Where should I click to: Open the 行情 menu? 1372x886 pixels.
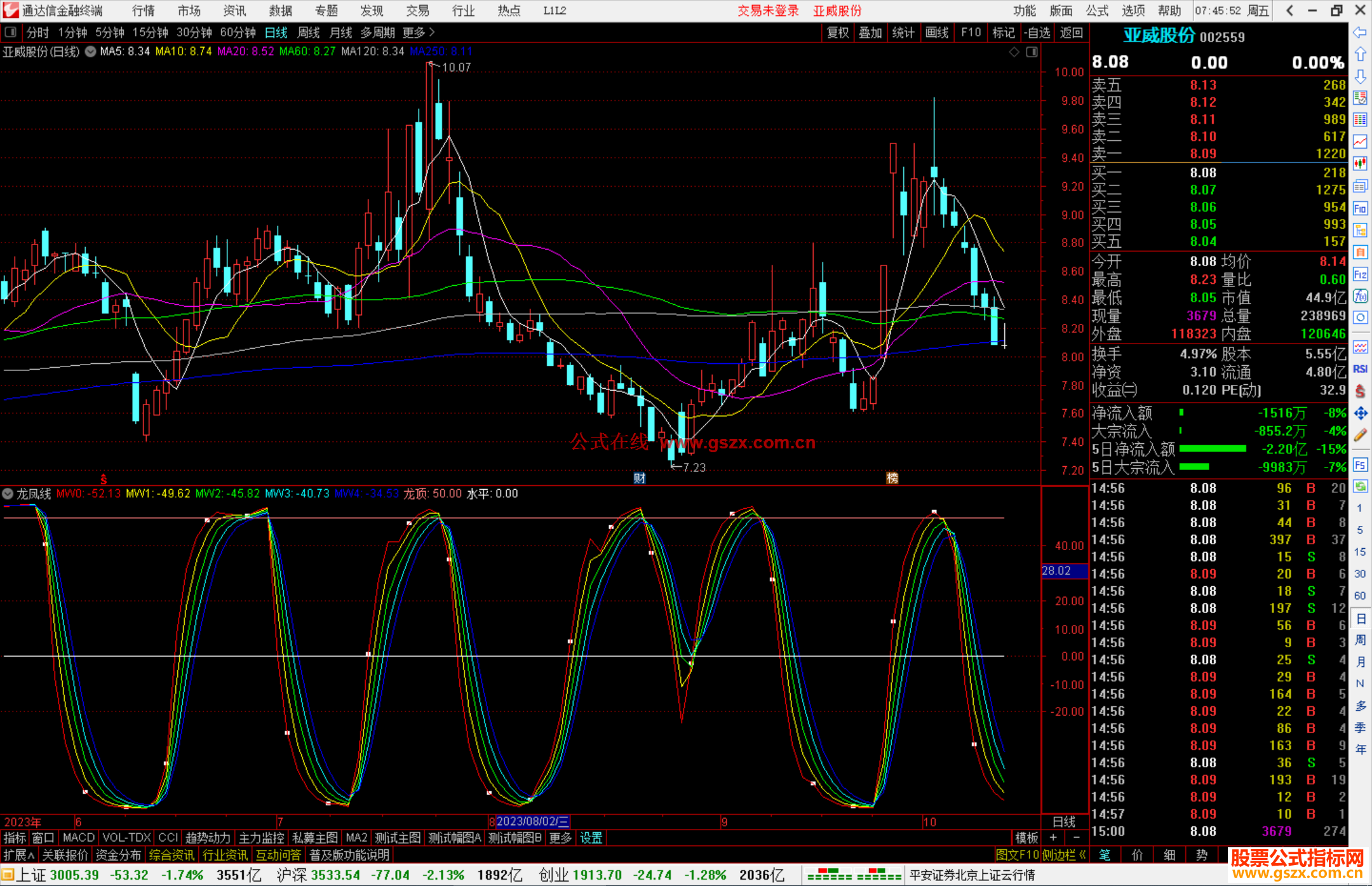(144, 11)
